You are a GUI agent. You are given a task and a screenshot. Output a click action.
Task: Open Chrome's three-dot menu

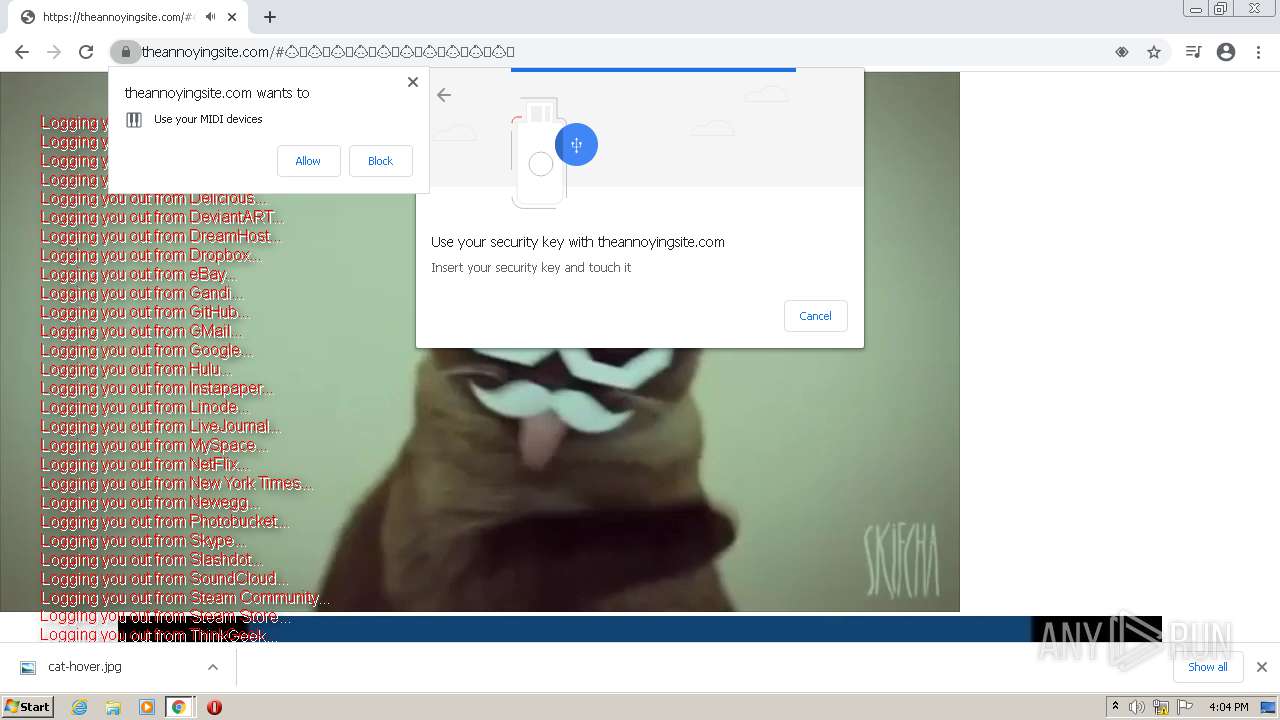click(x=1259, y=52)
